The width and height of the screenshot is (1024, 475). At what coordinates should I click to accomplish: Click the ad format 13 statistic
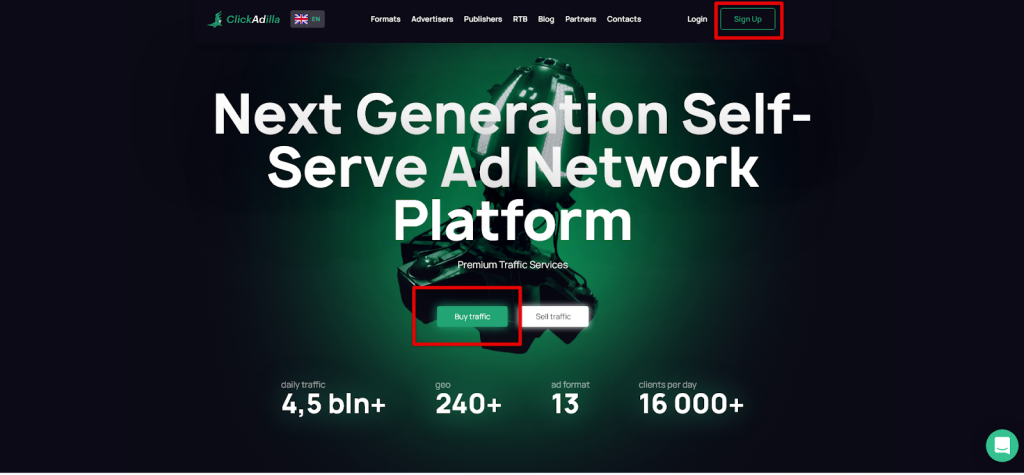point(570,399)
